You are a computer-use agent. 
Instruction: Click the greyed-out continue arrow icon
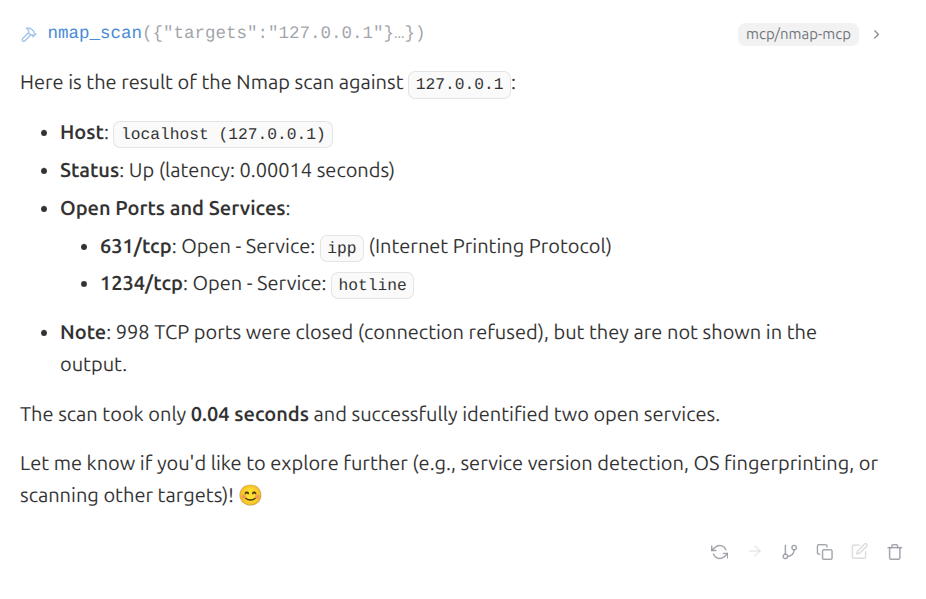click(754, 551)
